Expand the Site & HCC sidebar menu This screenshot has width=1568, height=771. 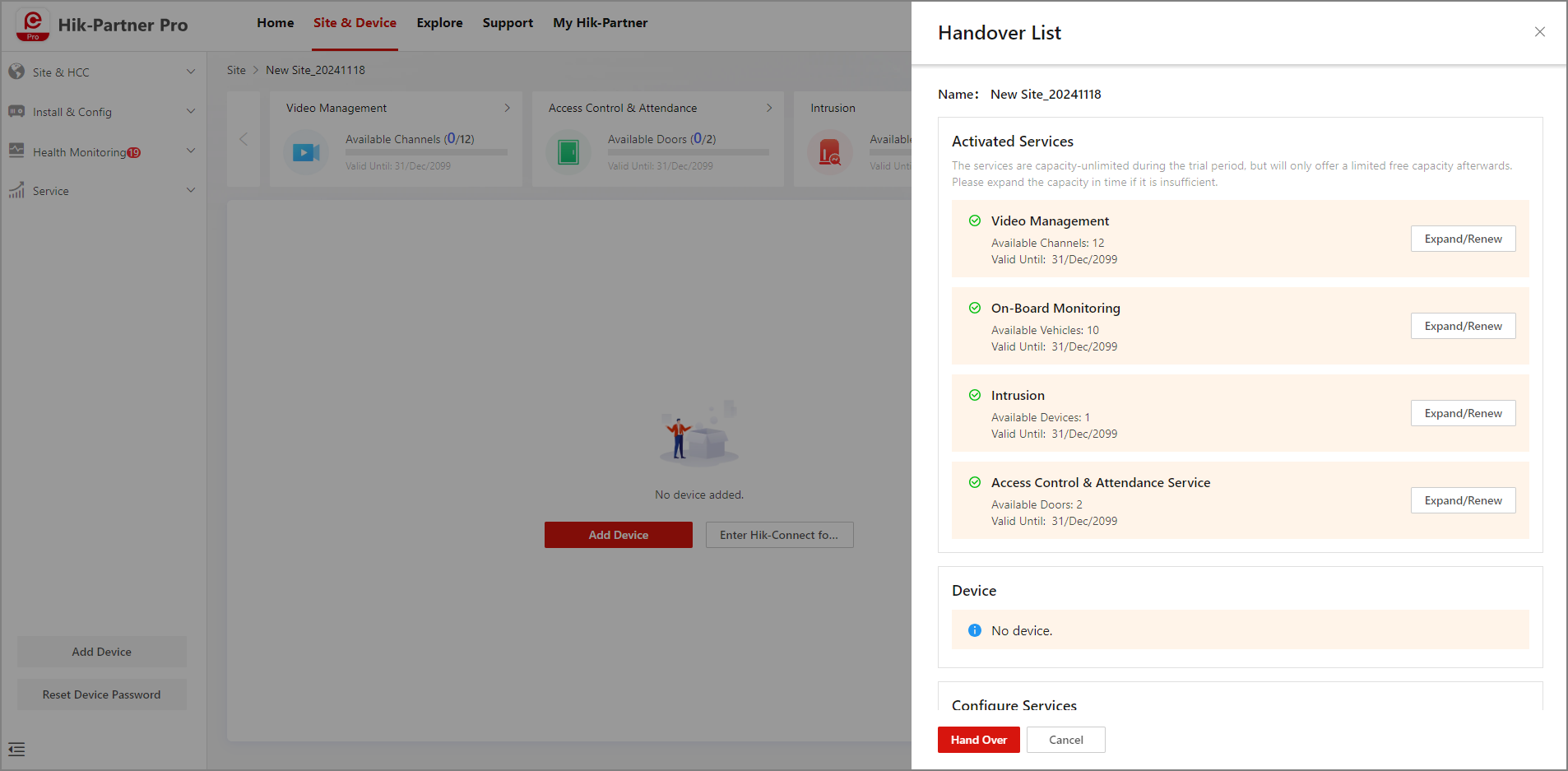(x=191, y=72)
